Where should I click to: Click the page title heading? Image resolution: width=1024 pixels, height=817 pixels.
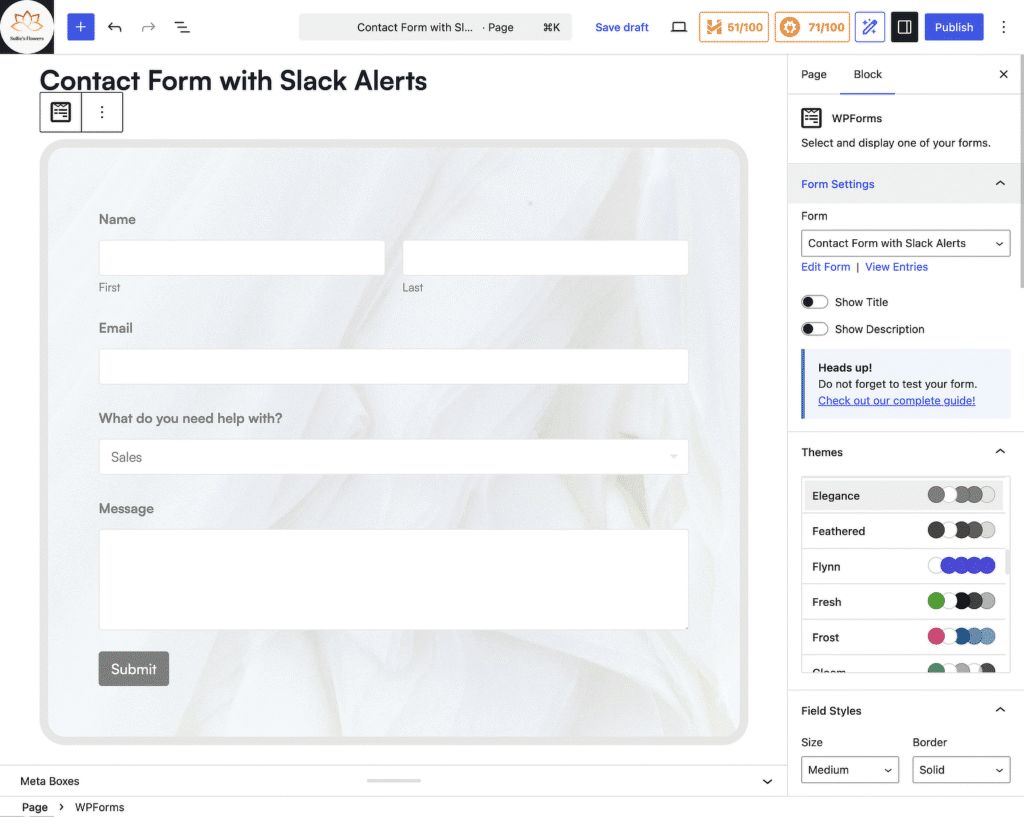[233, 80]
